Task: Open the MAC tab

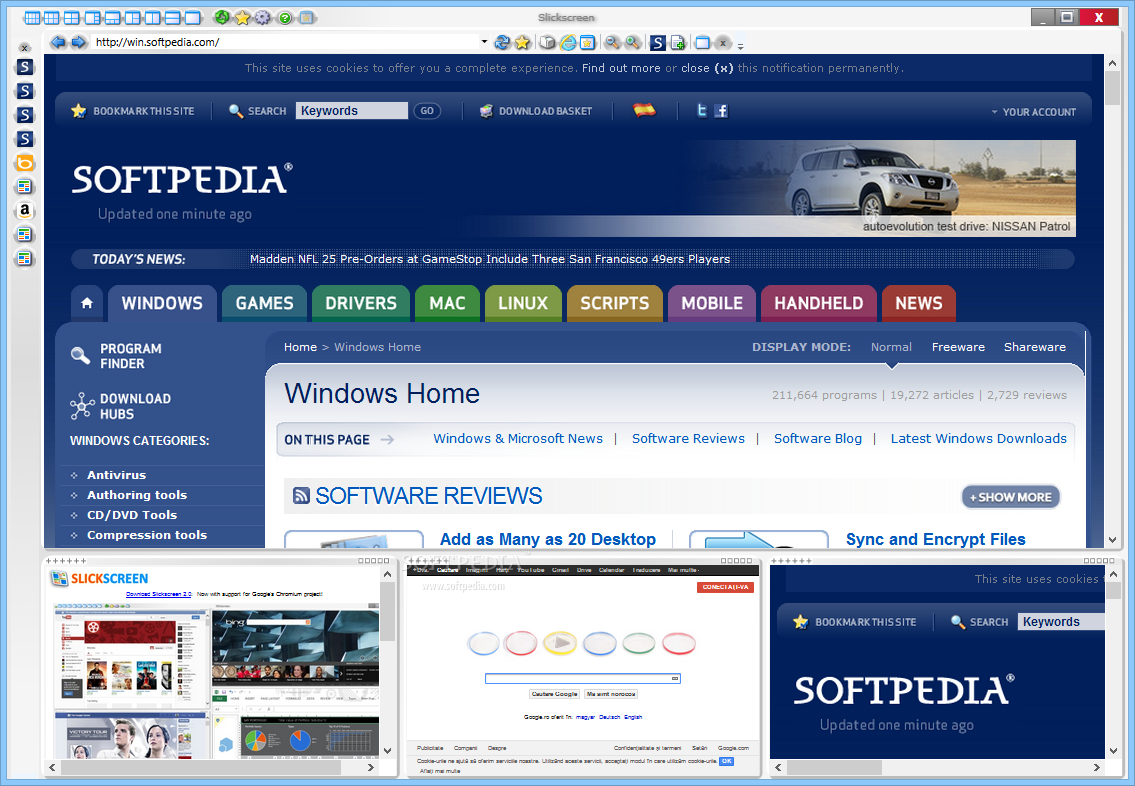Action: (x=447, y=303)
